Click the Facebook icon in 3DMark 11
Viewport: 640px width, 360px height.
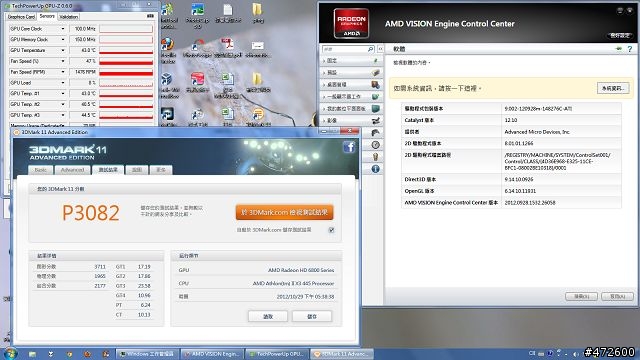click(x=349, y=147)
